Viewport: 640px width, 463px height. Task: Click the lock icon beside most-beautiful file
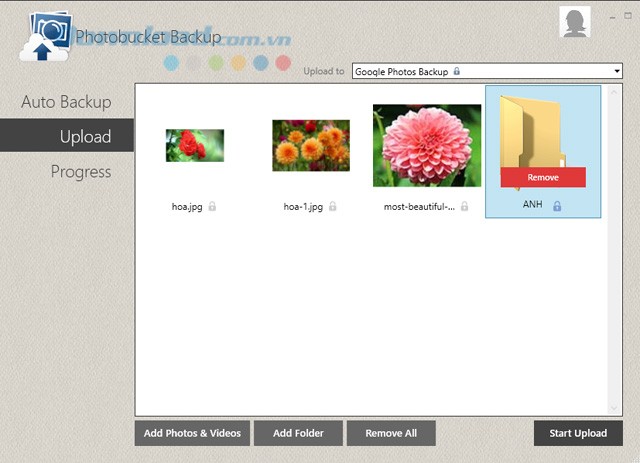pyautogui.click(x=465, y=207)
